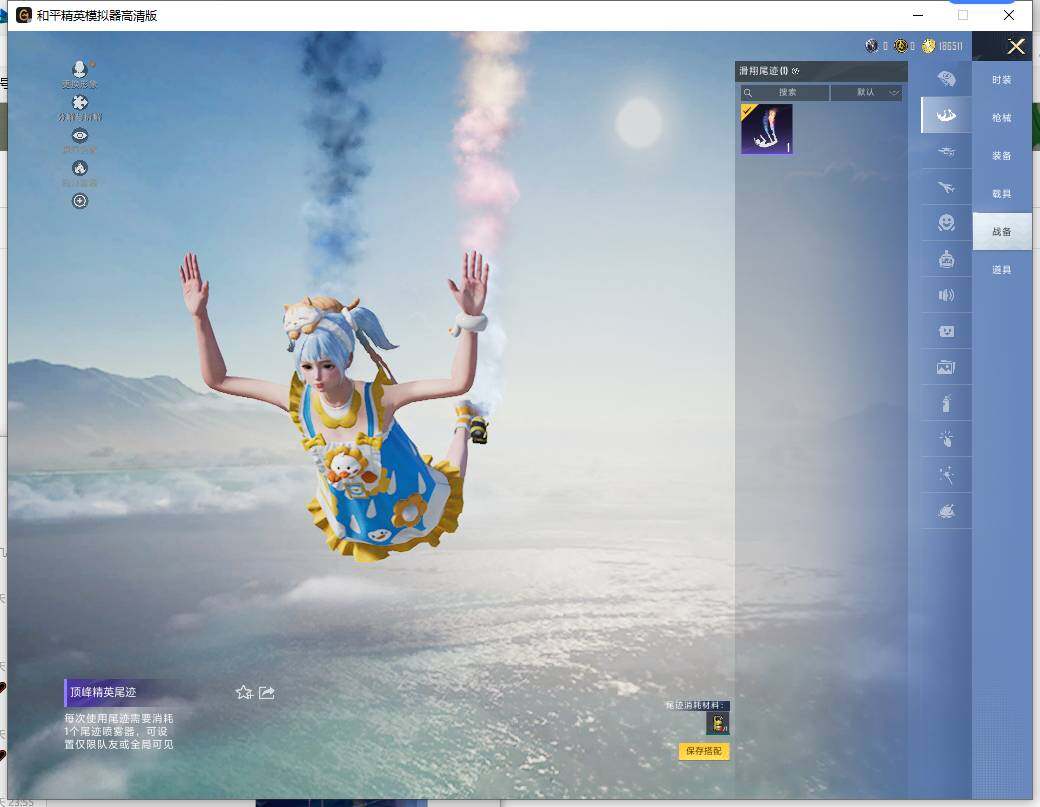Click the info icon beside 滑翔尾迹 title
This screenshot has width=1040, height=807.
coord(795,71)
